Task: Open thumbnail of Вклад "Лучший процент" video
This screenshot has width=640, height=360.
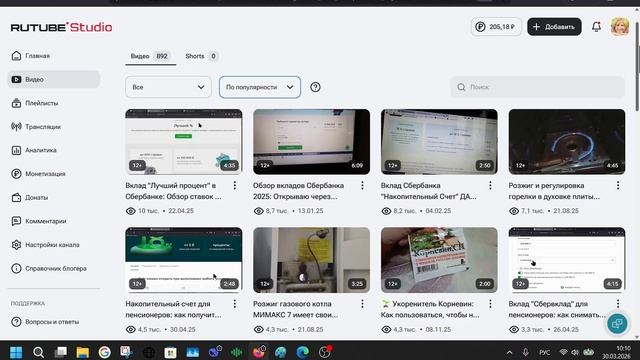Action: [184, 142]
